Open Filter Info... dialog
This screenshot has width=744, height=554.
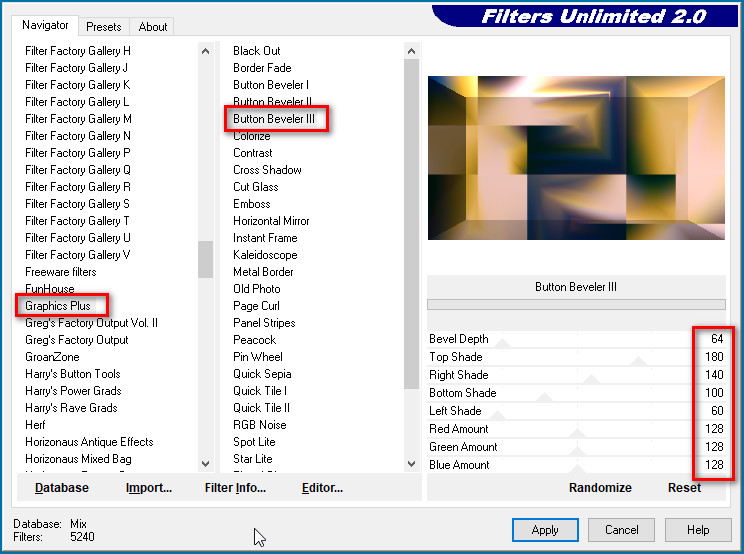235,488
